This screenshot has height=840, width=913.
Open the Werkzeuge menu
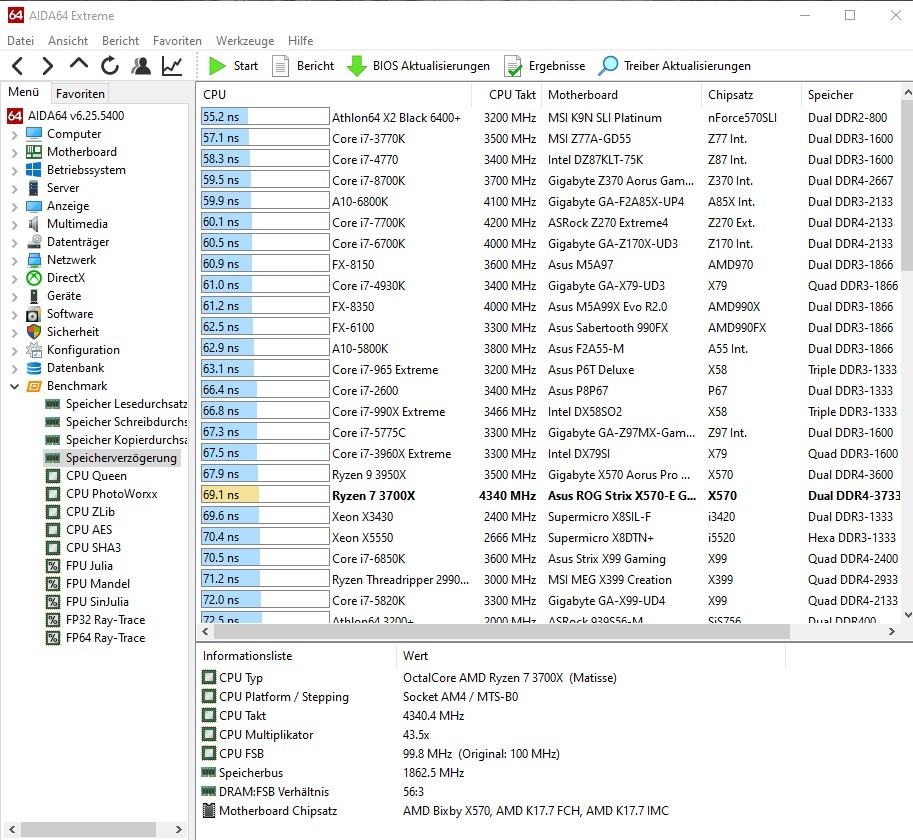(245, 41)
